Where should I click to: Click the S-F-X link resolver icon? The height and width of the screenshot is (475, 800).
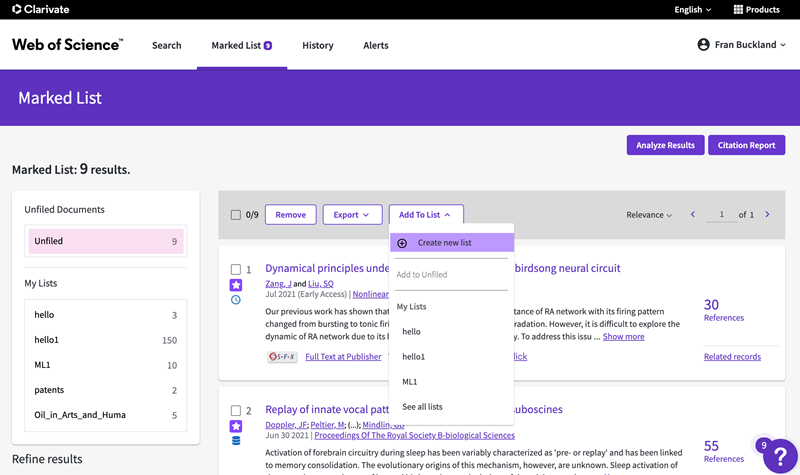pos(282,357)
